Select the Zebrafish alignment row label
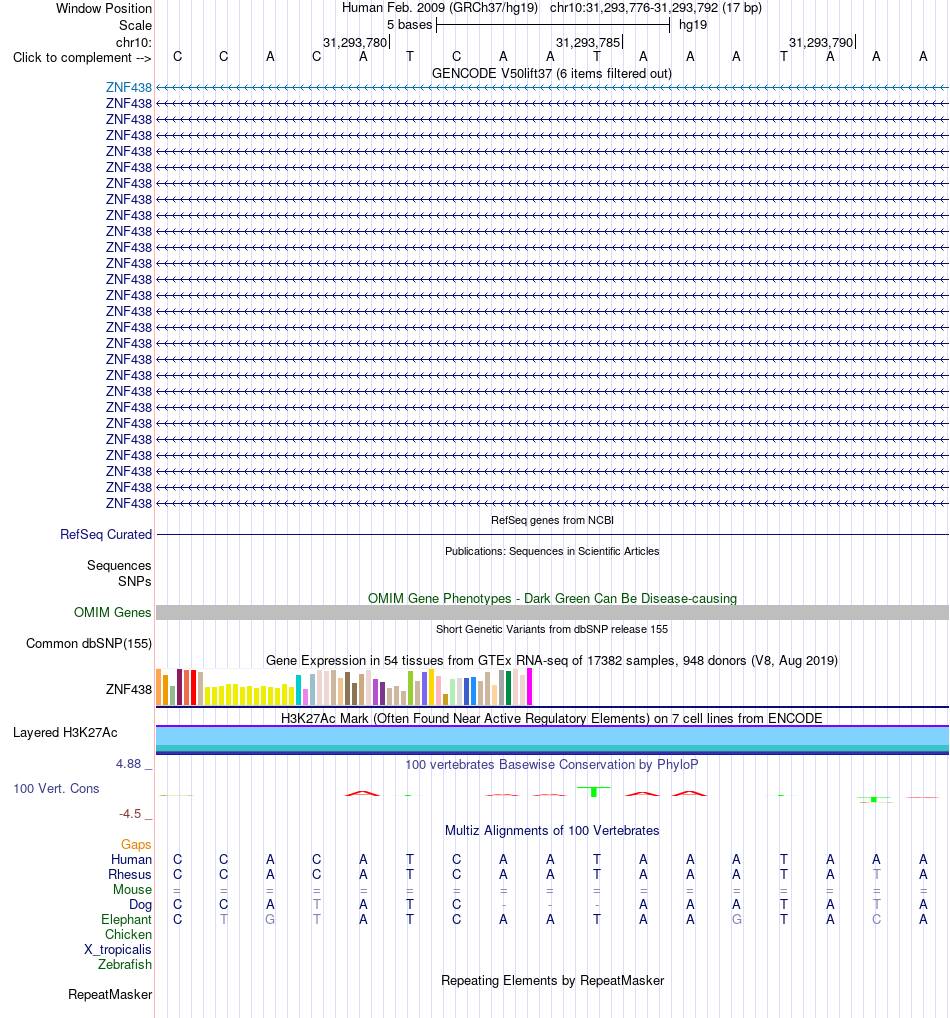This screenshot has height=1018, width=950. [125, 964]
